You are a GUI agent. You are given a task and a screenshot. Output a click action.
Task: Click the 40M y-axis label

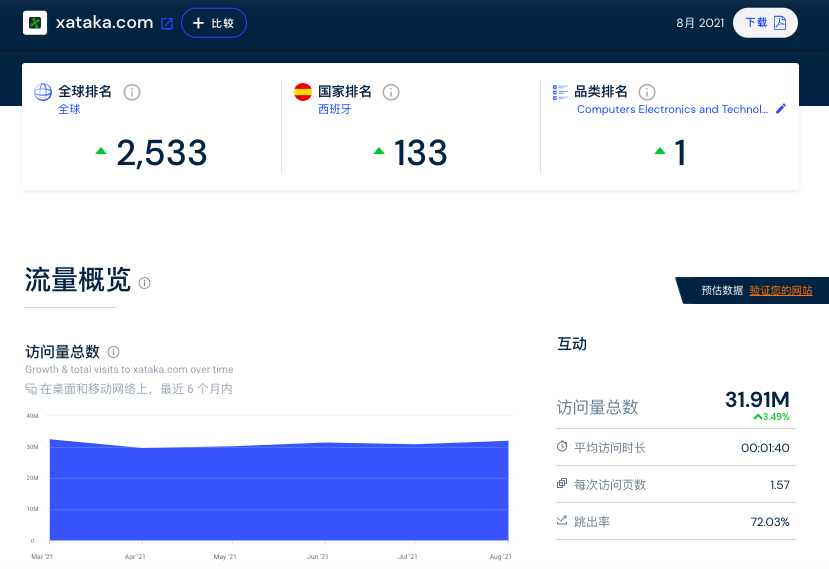tap(32, 416)
